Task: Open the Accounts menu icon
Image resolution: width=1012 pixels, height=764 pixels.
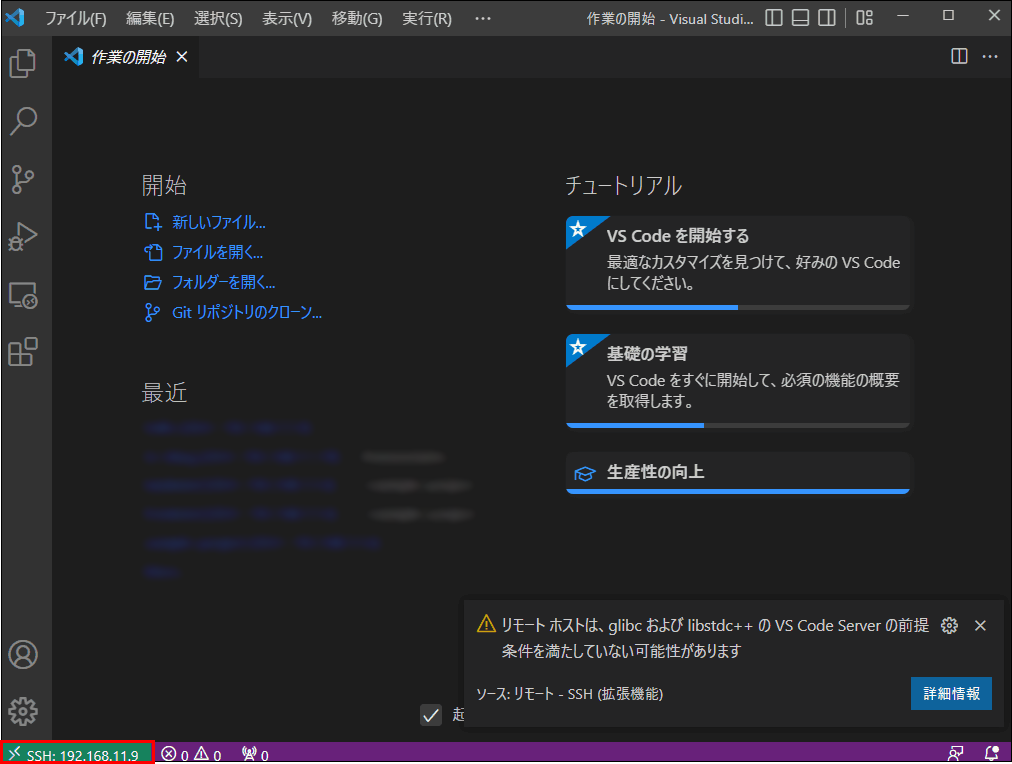Action: tap(23, 654)
